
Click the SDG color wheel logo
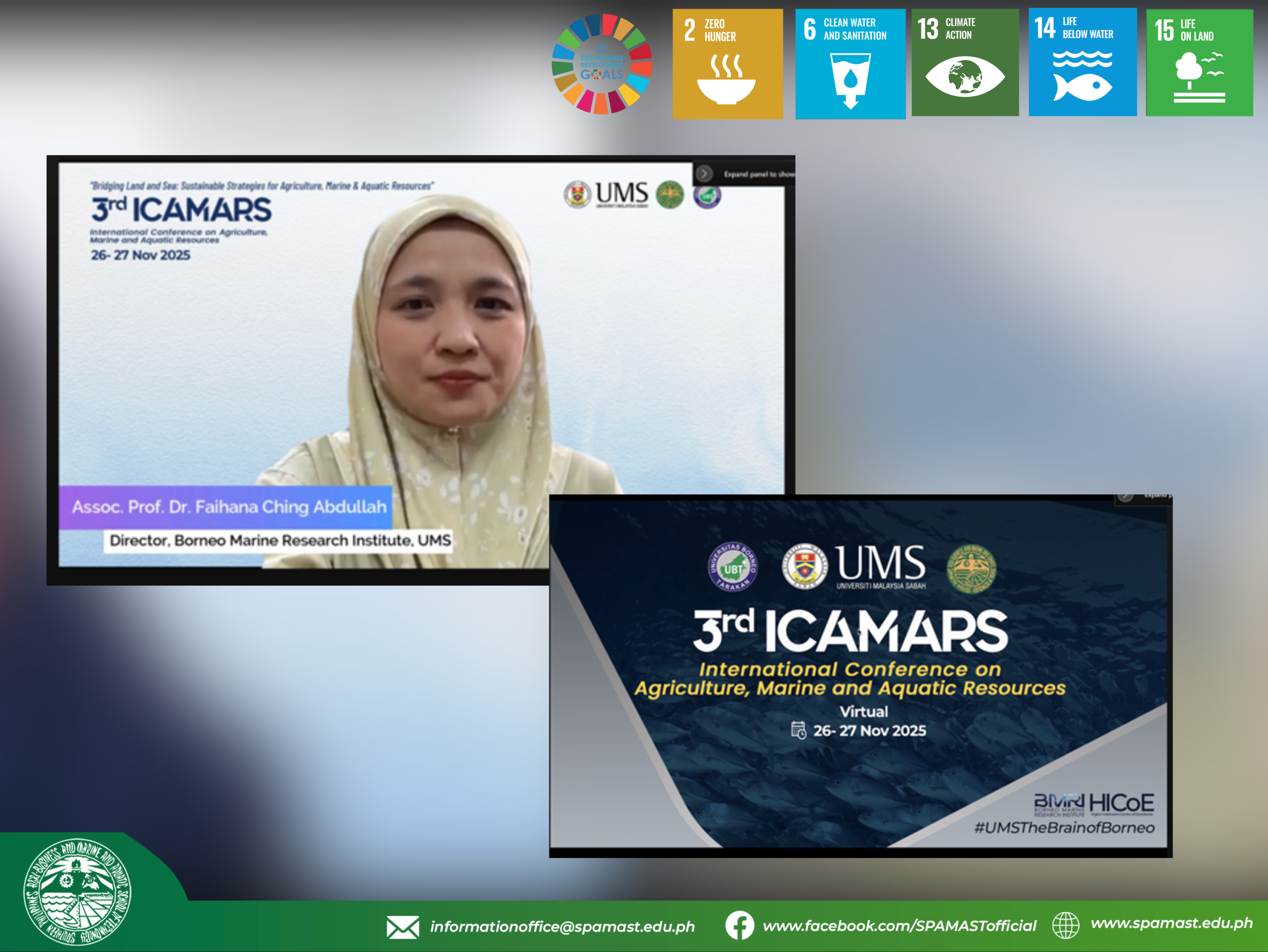click(601, 63)
